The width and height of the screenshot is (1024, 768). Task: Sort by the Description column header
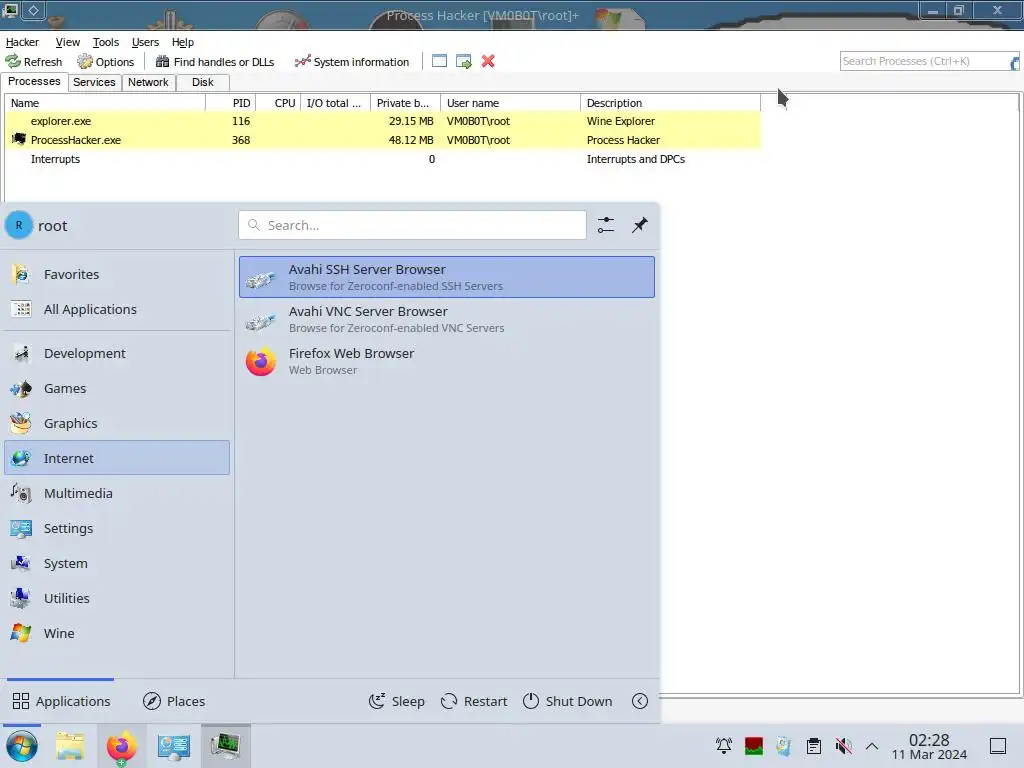tap(670, 103)
